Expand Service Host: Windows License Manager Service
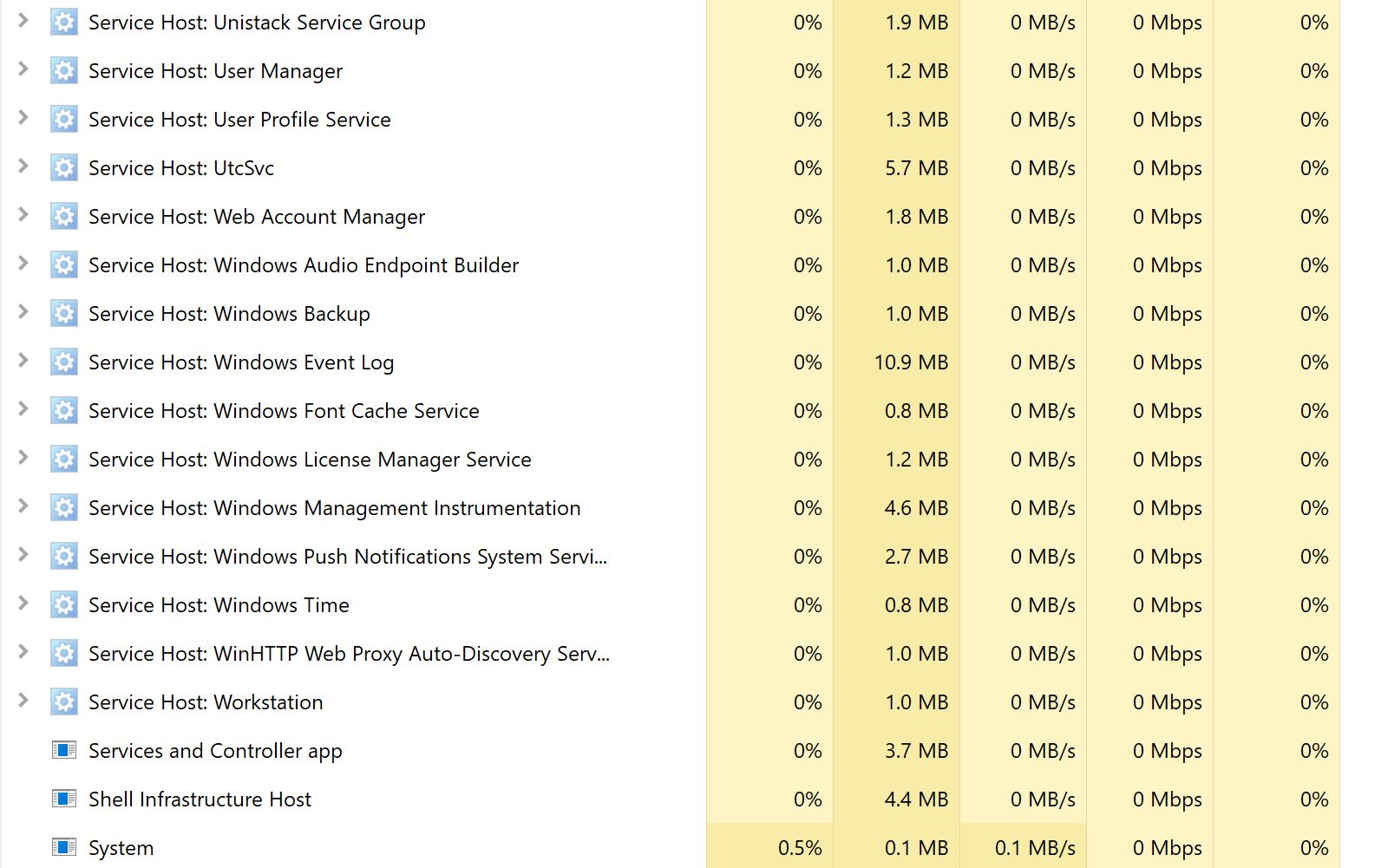The image size is (1381, 868). coord(23,457)
